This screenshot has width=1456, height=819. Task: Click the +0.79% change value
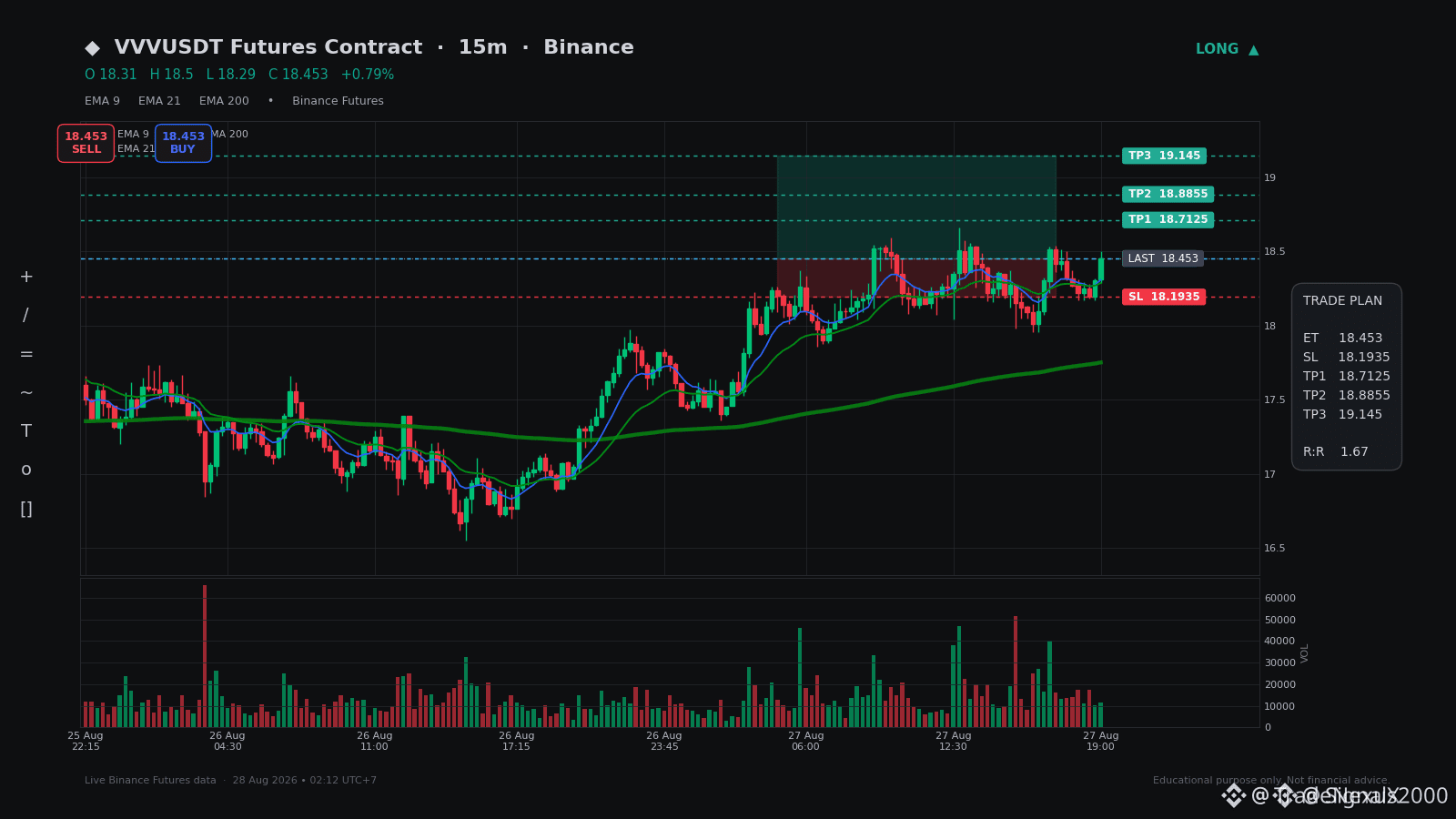pos(368,75)
